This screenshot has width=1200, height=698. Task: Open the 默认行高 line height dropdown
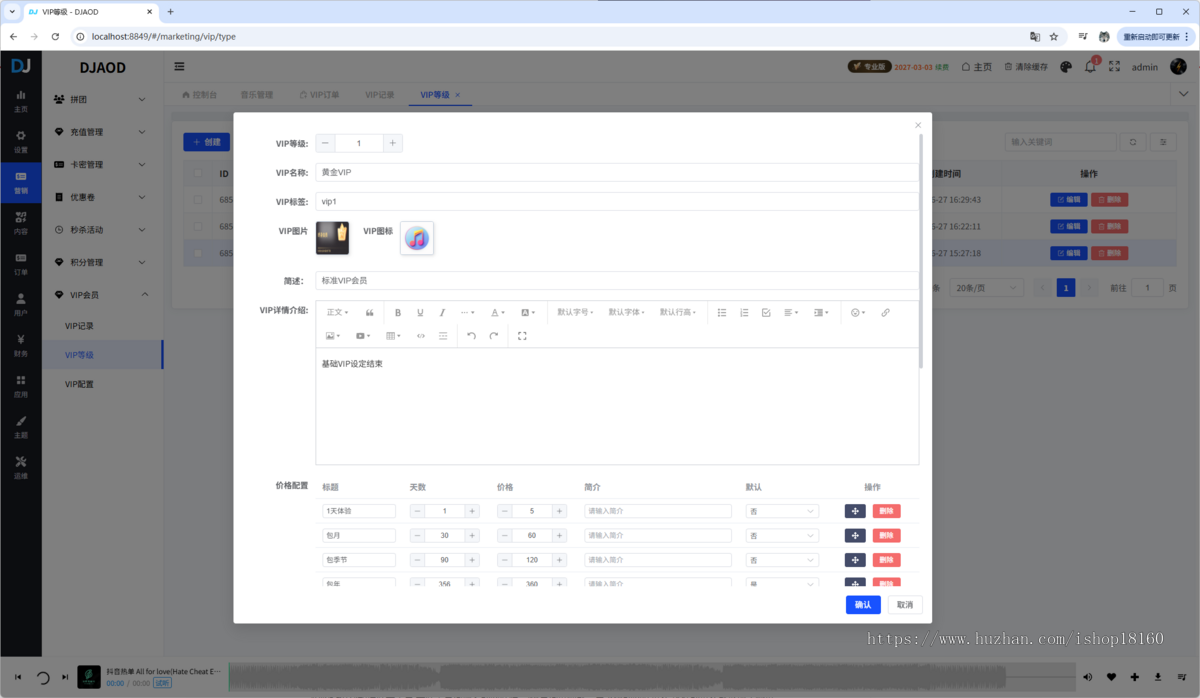coord(678,313)
